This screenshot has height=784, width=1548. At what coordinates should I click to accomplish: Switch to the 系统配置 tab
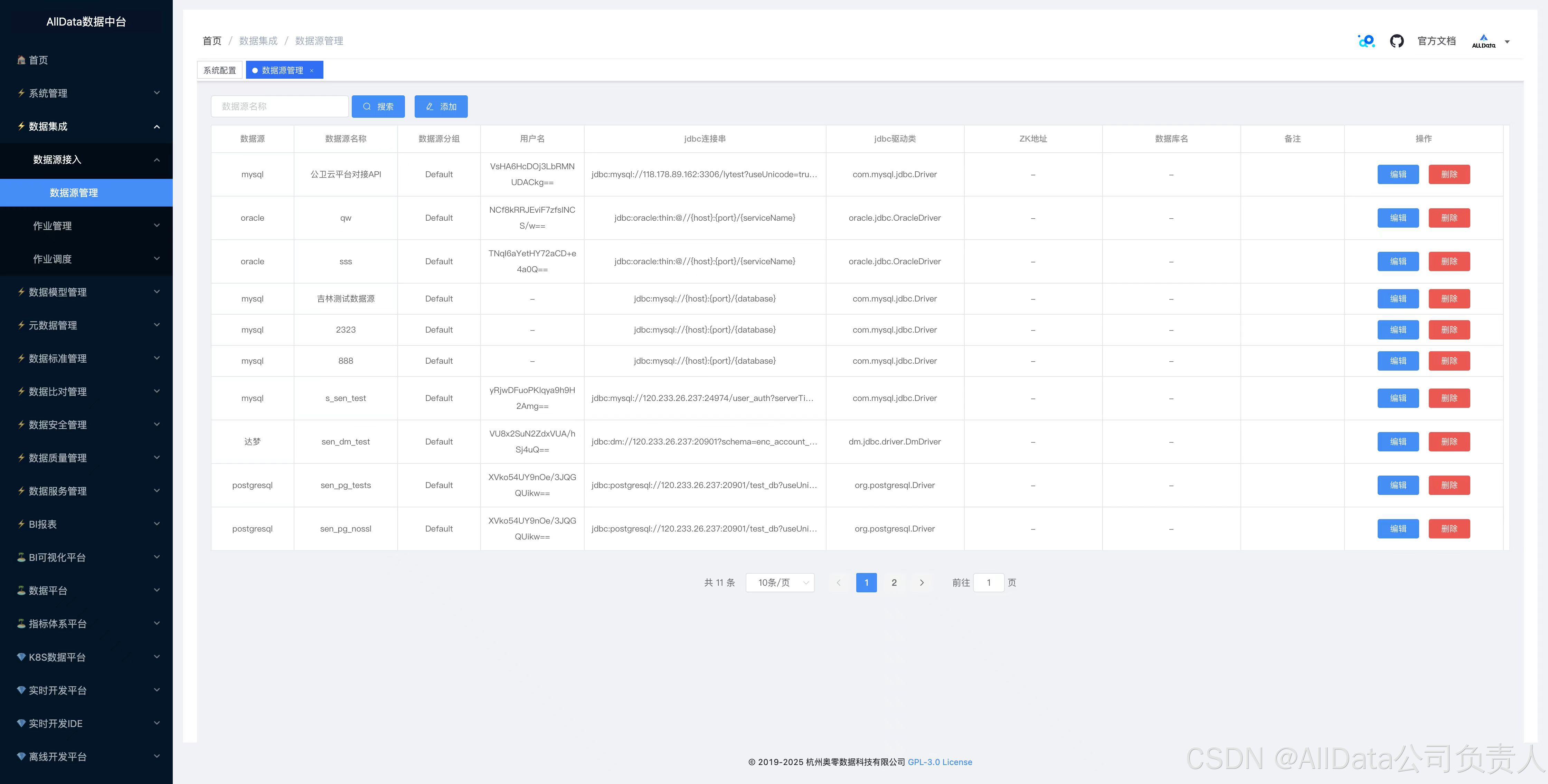(219, 70)
